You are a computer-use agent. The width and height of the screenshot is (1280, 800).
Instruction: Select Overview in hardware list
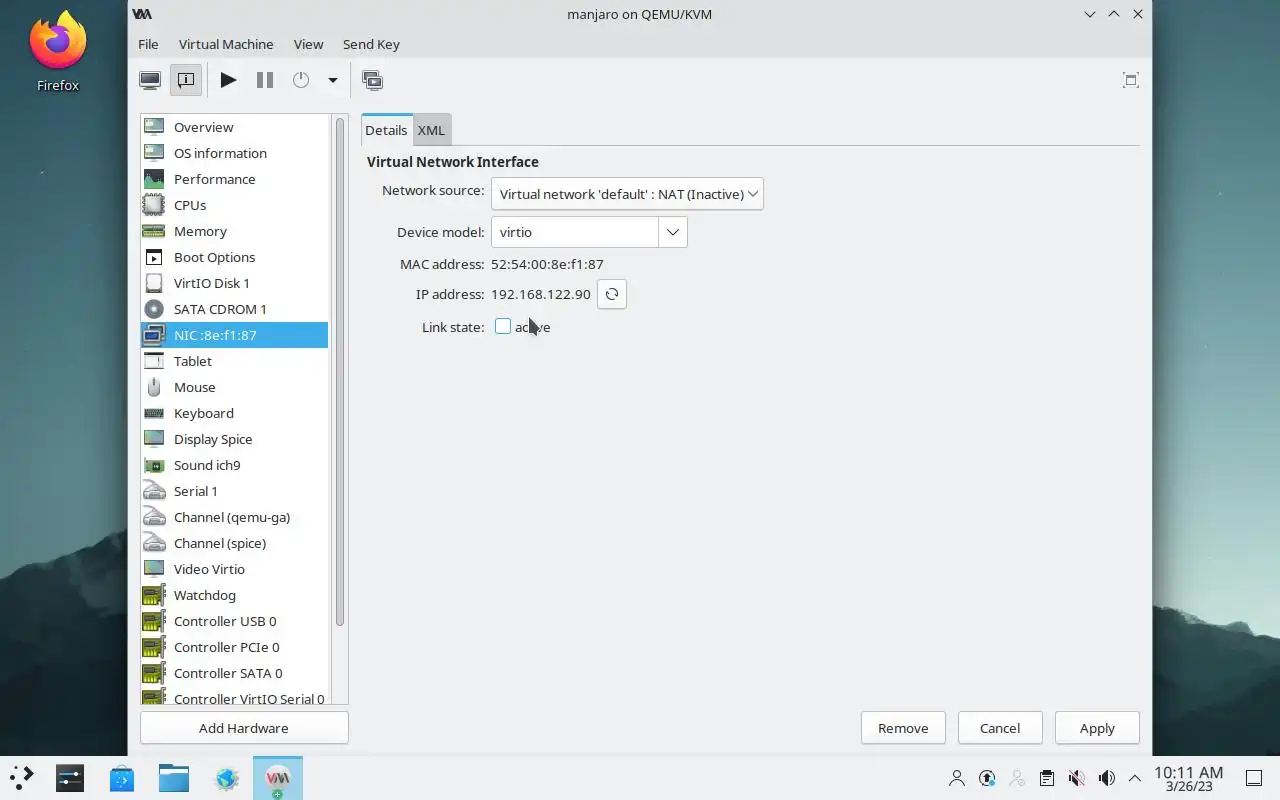click(234, 127)
